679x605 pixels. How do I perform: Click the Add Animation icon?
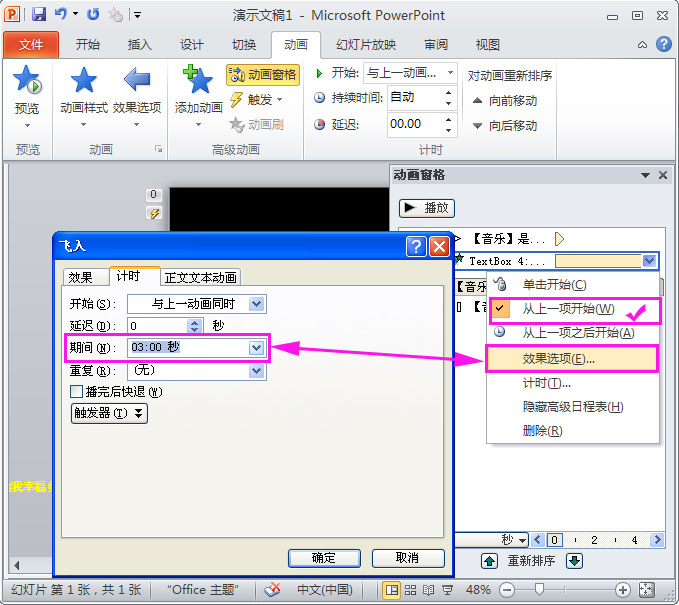pos(198,80)
